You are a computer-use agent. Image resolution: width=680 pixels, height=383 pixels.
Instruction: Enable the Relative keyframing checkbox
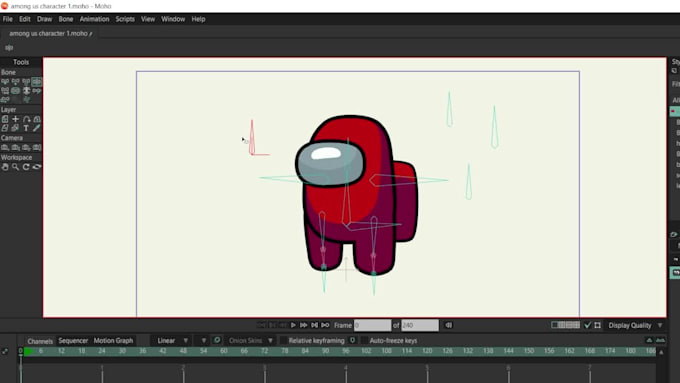(x=284, y=340)
